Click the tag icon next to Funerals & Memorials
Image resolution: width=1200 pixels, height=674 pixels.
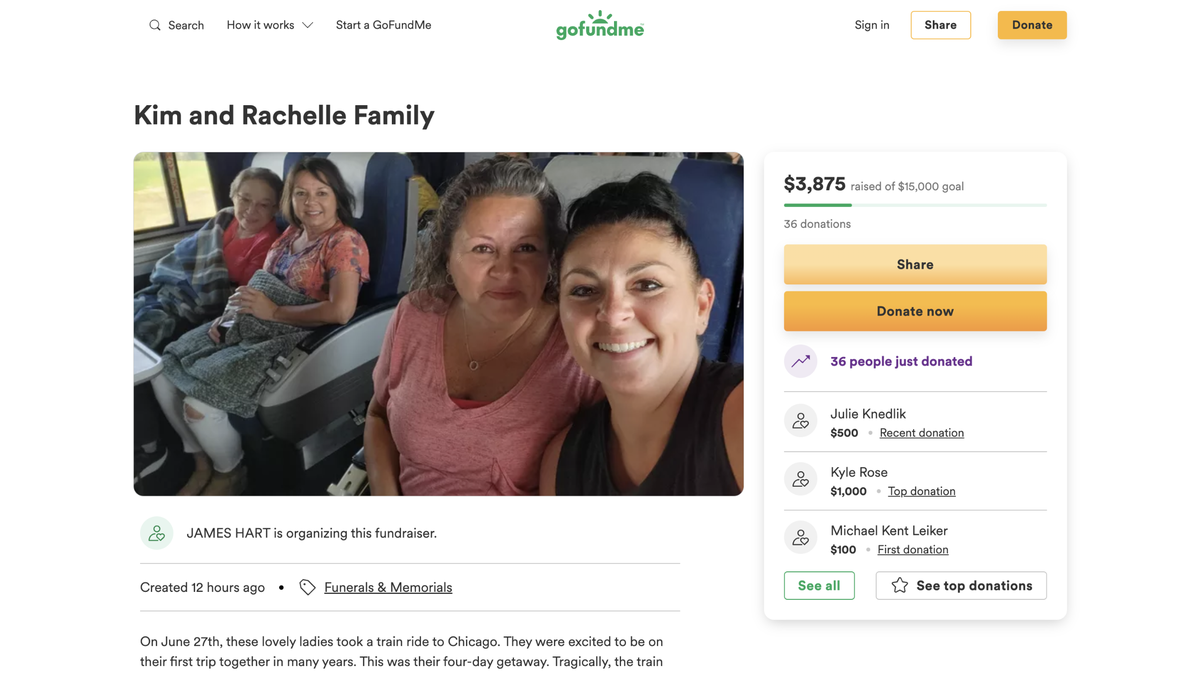coord(307,587)
